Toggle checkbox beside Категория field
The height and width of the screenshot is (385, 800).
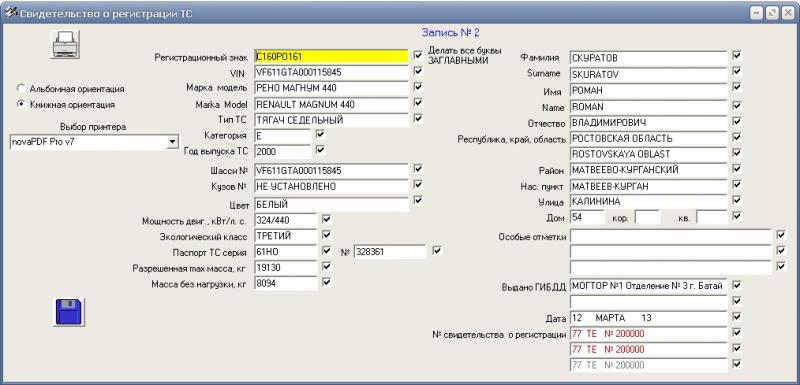click(320, 135)
